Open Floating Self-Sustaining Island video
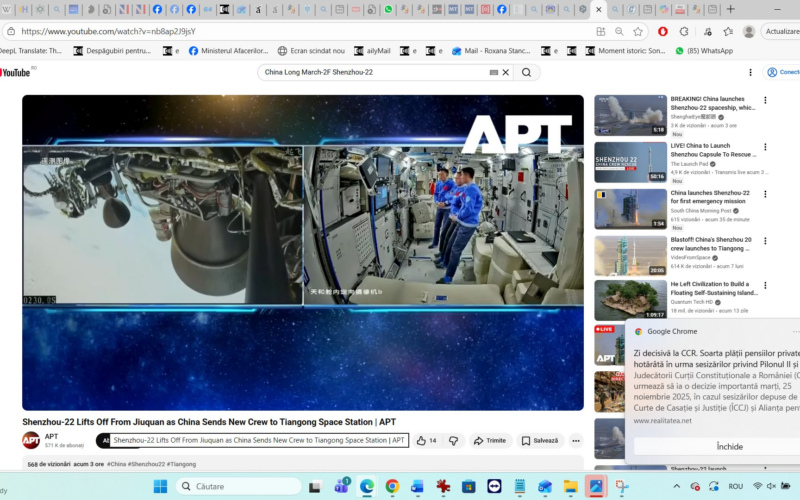This screenshot has height=500, width=800. 630,300
